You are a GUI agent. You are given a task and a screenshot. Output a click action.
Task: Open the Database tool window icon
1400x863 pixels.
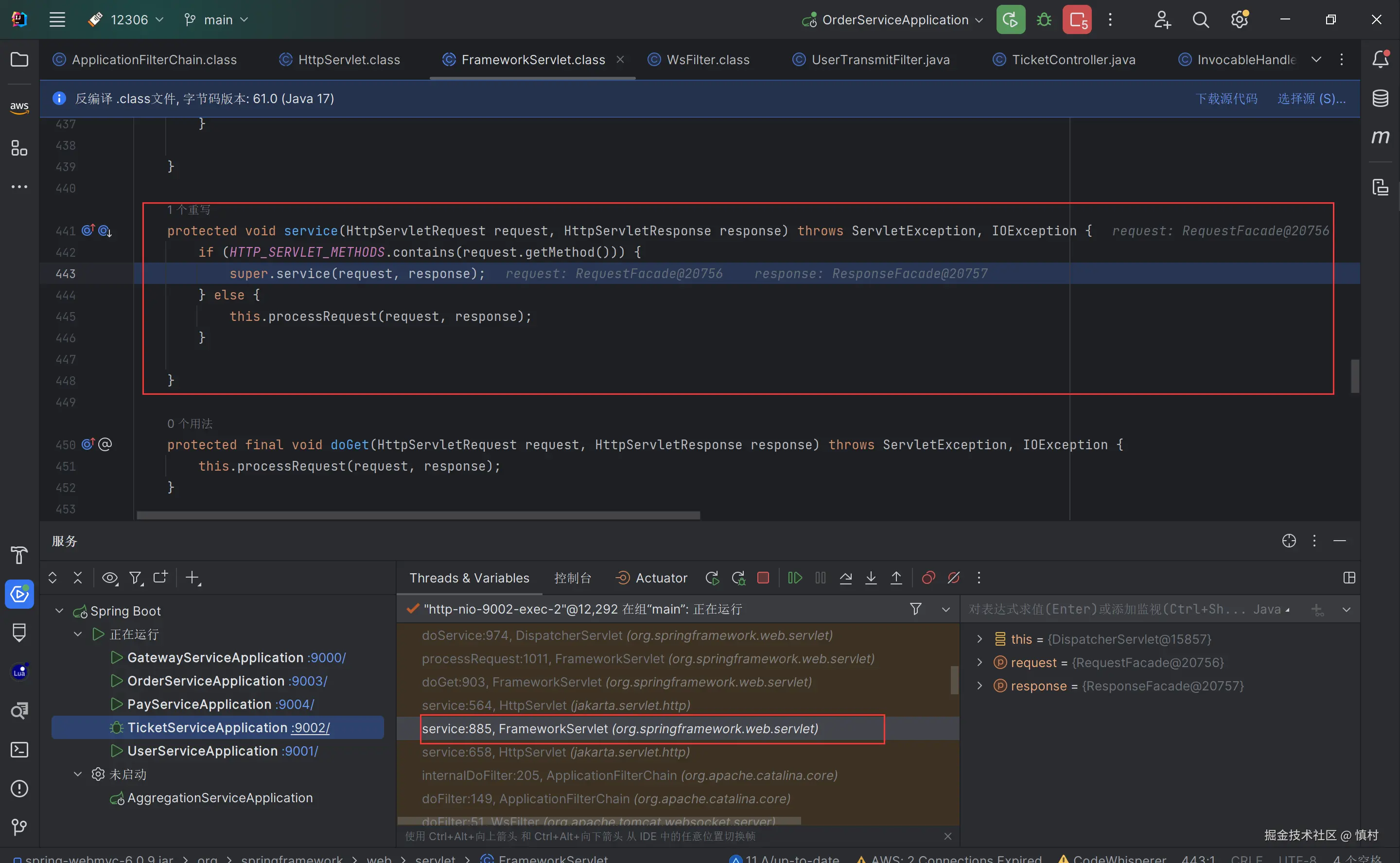click(1380, 98)
